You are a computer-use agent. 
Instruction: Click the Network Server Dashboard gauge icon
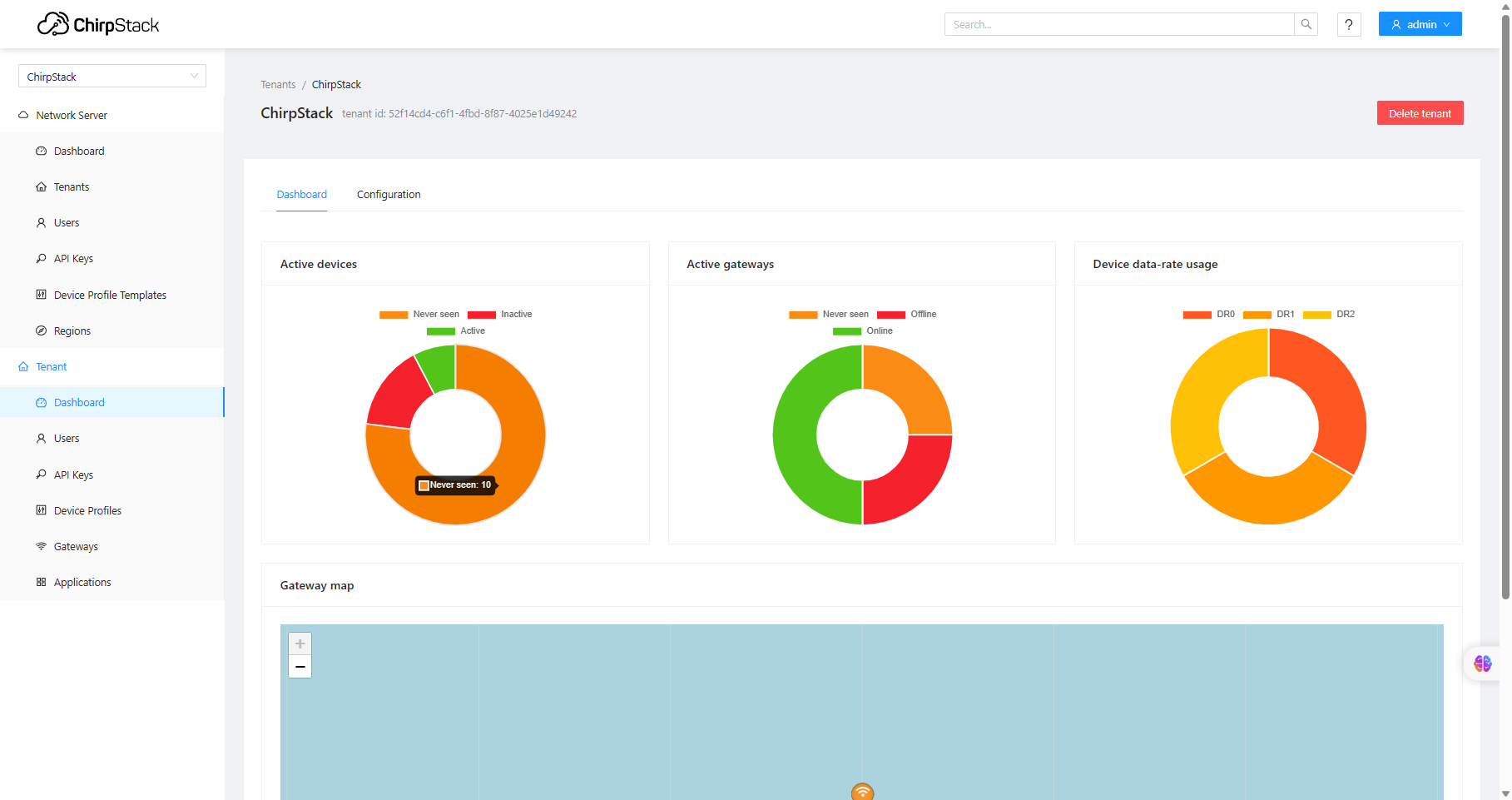(x=41, y=151)
